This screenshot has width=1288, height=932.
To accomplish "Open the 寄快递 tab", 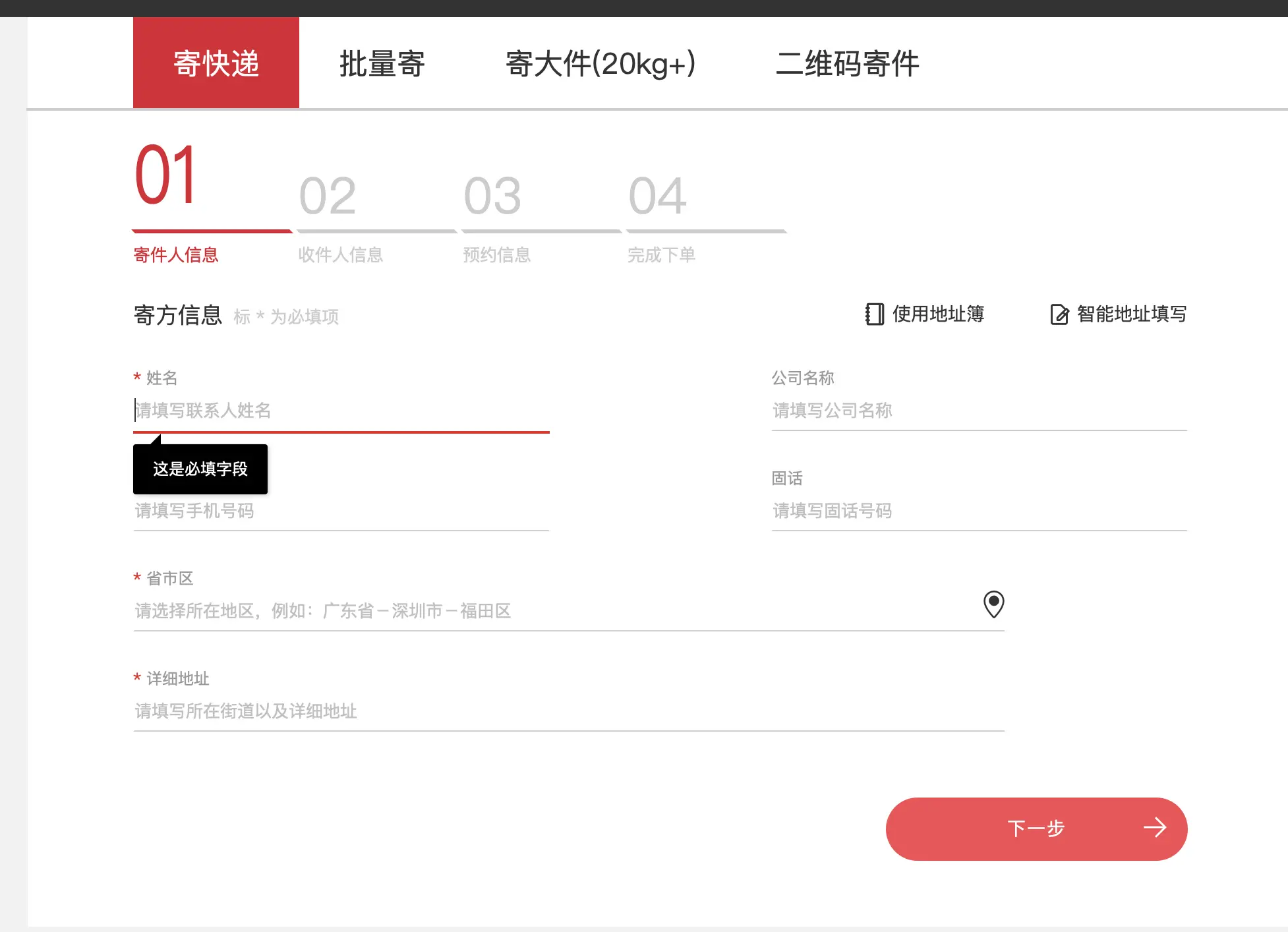I will pyautogui.click(x=216, y=64).
